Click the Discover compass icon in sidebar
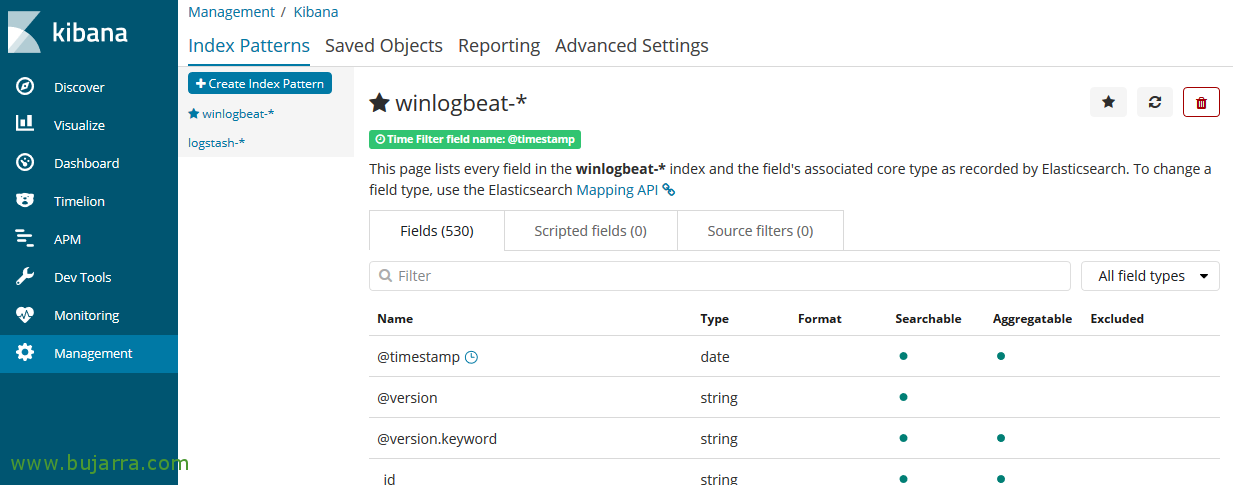Image resolution: width=1233 pixels, height=485 pixels. coord(25,87)
